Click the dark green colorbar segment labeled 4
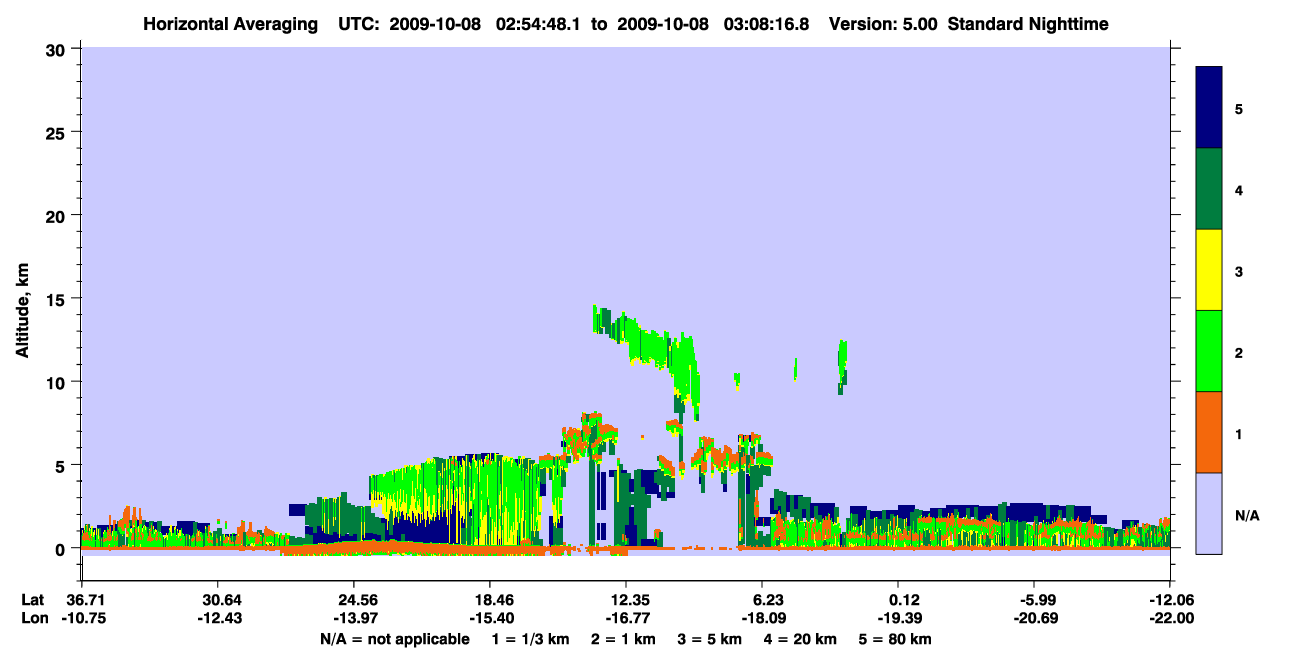1300x667 pixels. pyautogui.click(x=1209, y=189)
